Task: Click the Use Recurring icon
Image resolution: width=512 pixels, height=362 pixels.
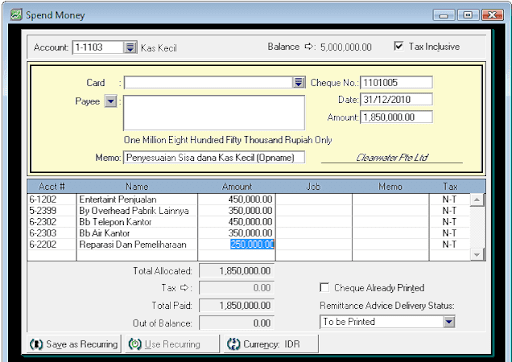Action: coord(135,344)
